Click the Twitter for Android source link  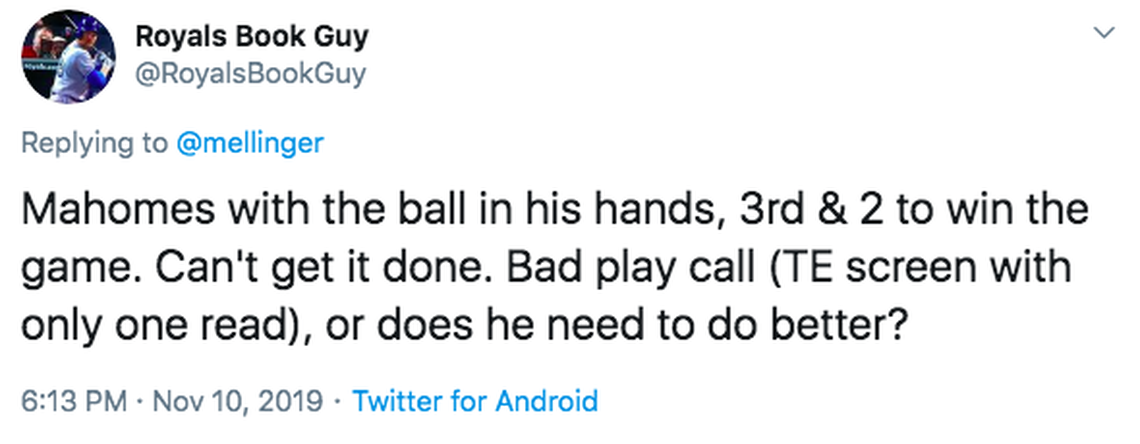point(476,402)
